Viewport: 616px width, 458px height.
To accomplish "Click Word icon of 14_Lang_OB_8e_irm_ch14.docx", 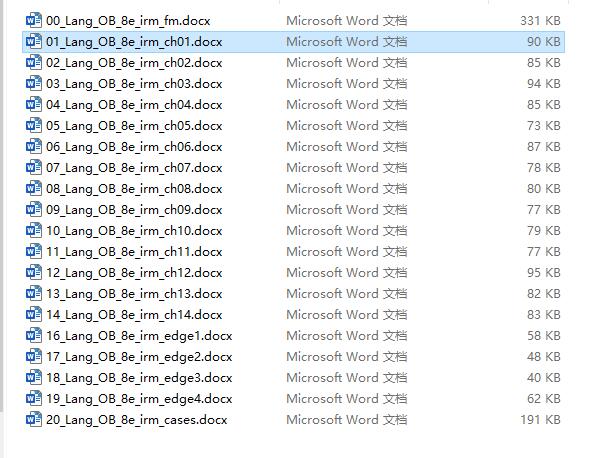I will [34, 314].
